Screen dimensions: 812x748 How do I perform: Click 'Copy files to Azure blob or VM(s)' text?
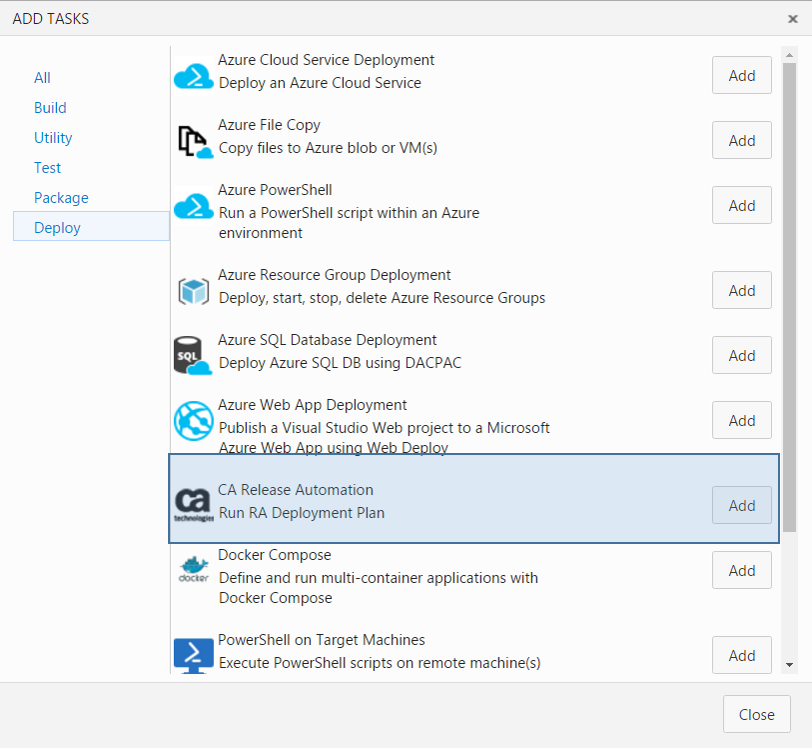pyautogui.click(x=328, y=148)
